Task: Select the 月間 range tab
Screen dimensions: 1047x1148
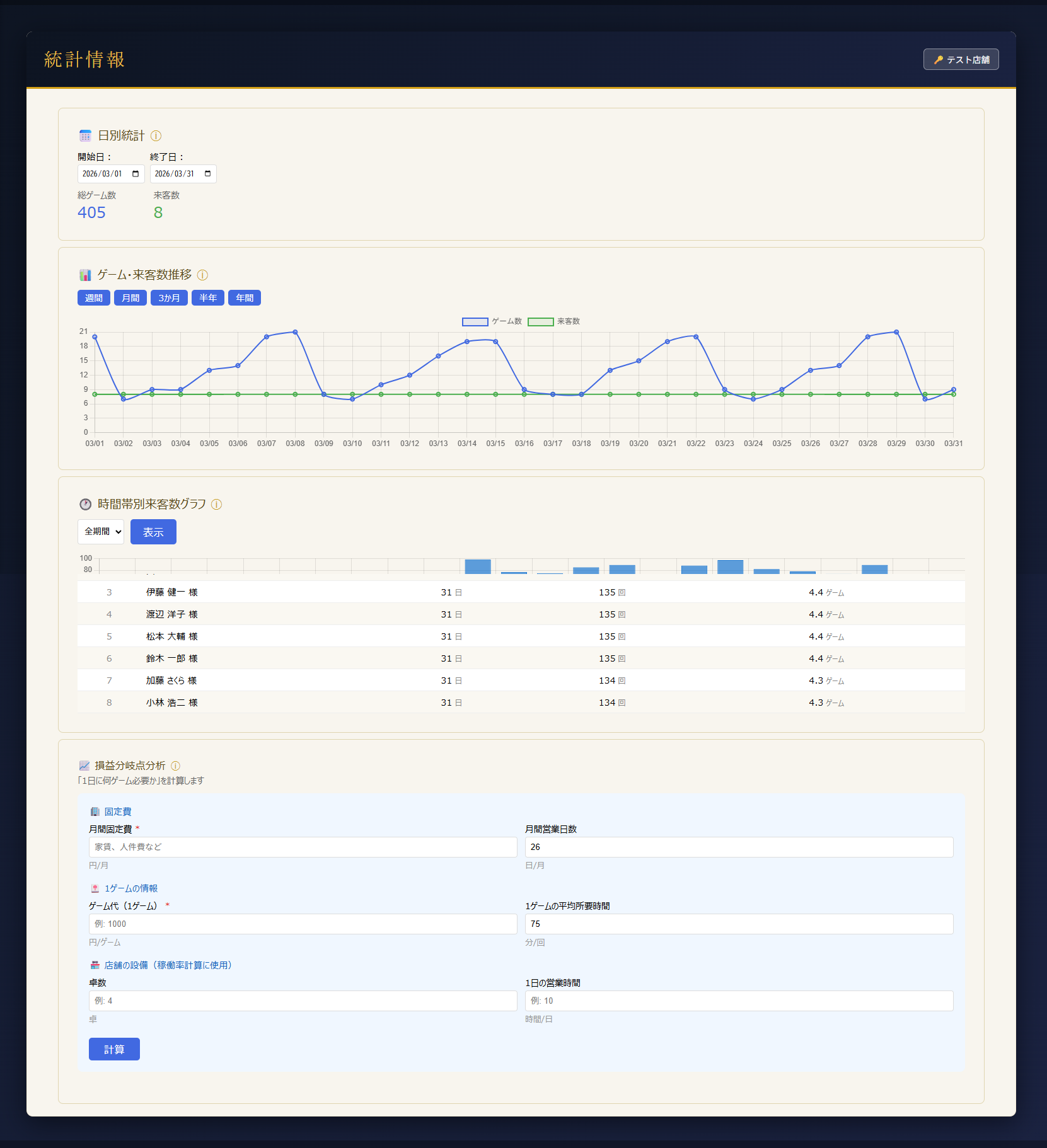Action: [x=130, y=298]
